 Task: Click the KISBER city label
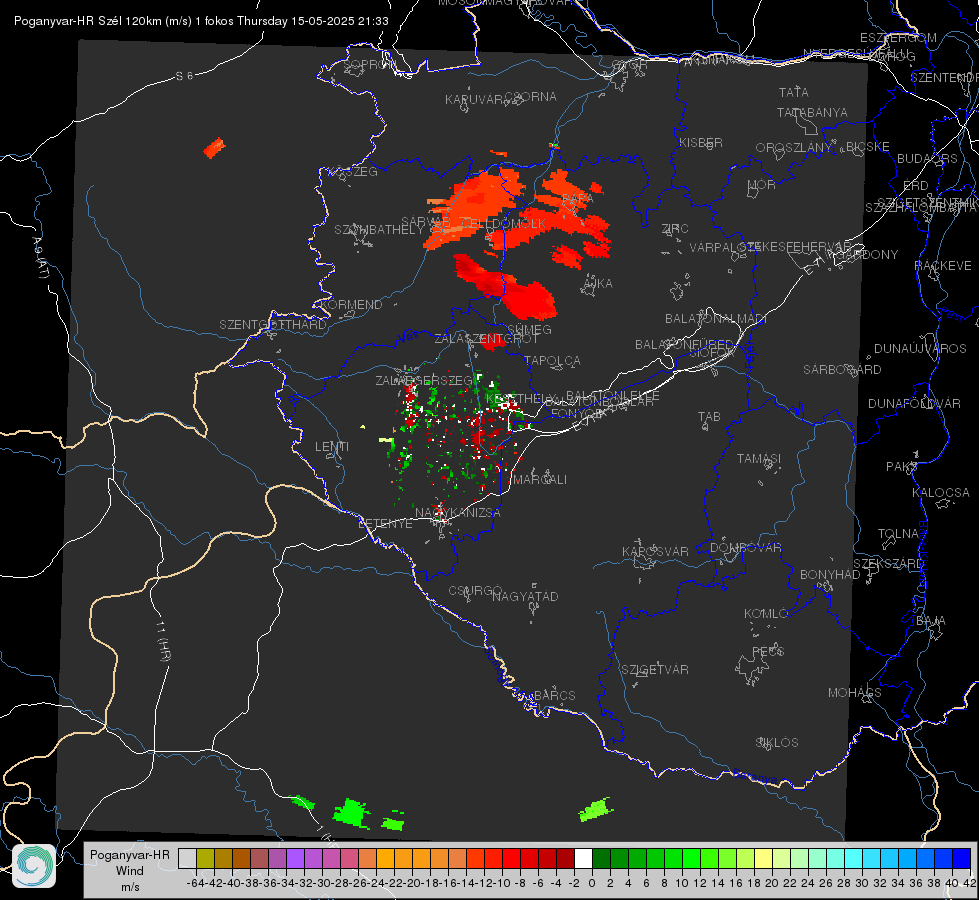tap(701, 142)
